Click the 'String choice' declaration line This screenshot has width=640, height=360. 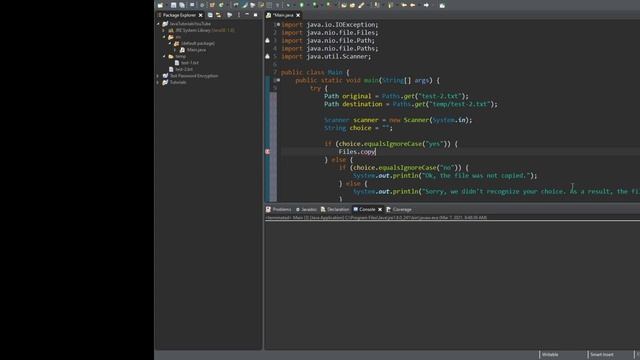tap(358, 128)
